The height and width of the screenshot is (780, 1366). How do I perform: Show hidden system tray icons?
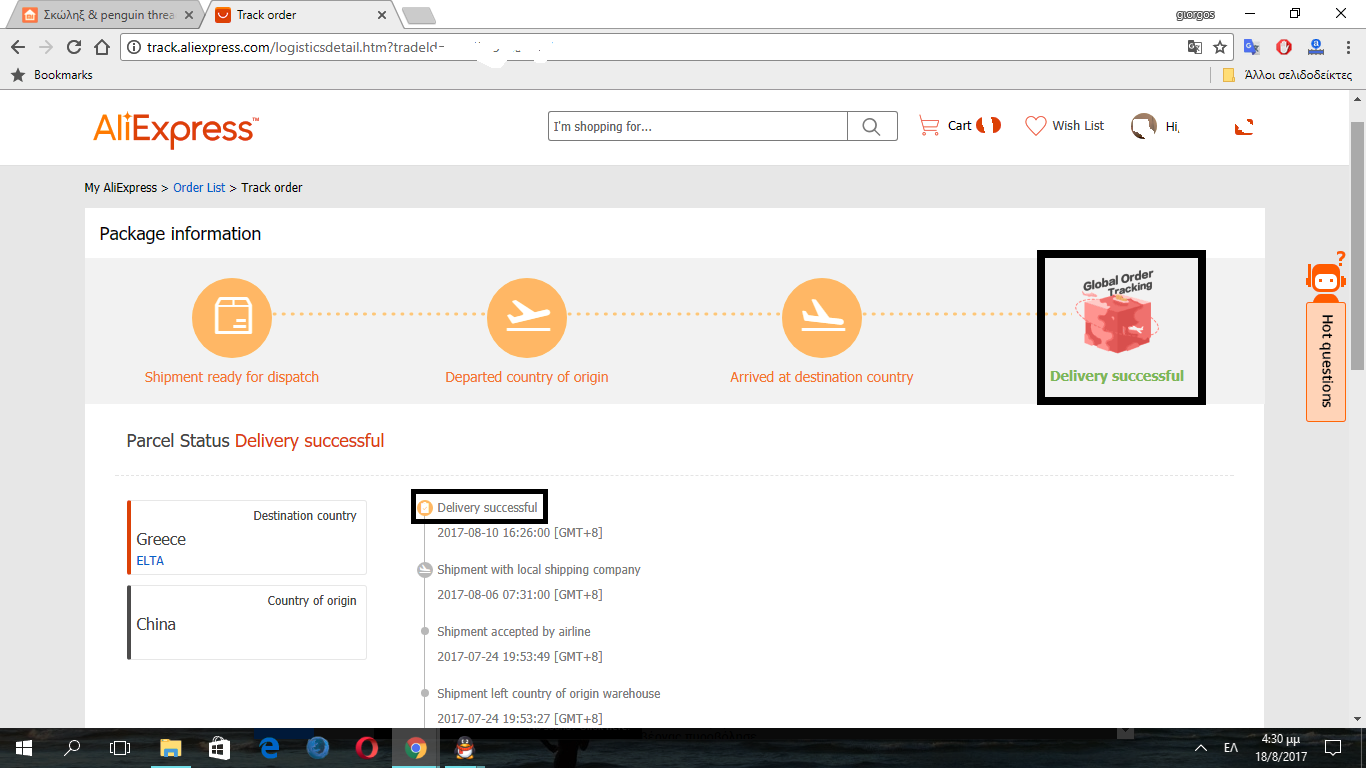1201,748
